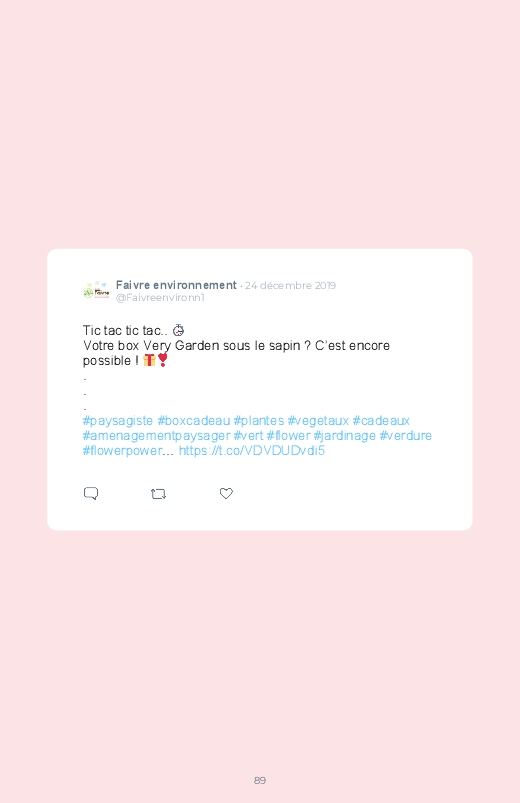This screenshot has width=520, height=803.
Task: Open the #jardinage hashtag
Action: pos(344,436)
